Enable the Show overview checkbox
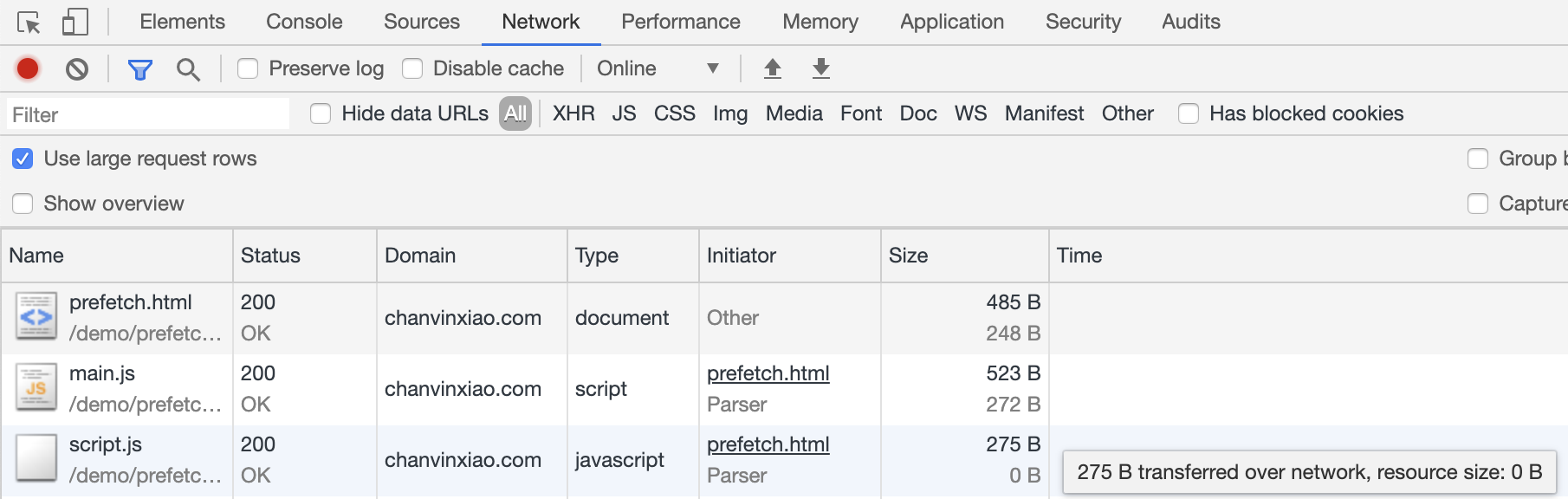Screen dimensions: 1568x499 [23, 204]
